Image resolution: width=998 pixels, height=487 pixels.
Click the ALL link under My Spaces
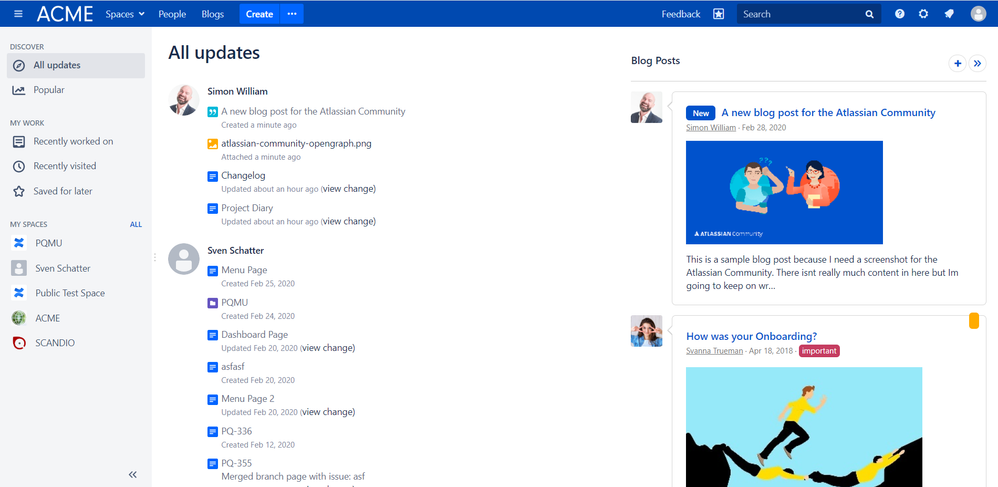[136, 225]
